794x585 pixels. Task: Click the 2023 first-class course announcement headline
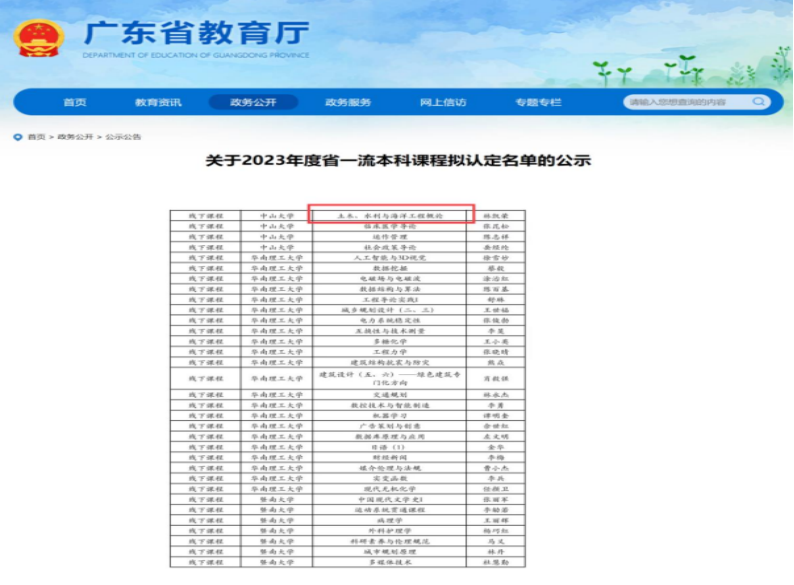click(398, 161)
